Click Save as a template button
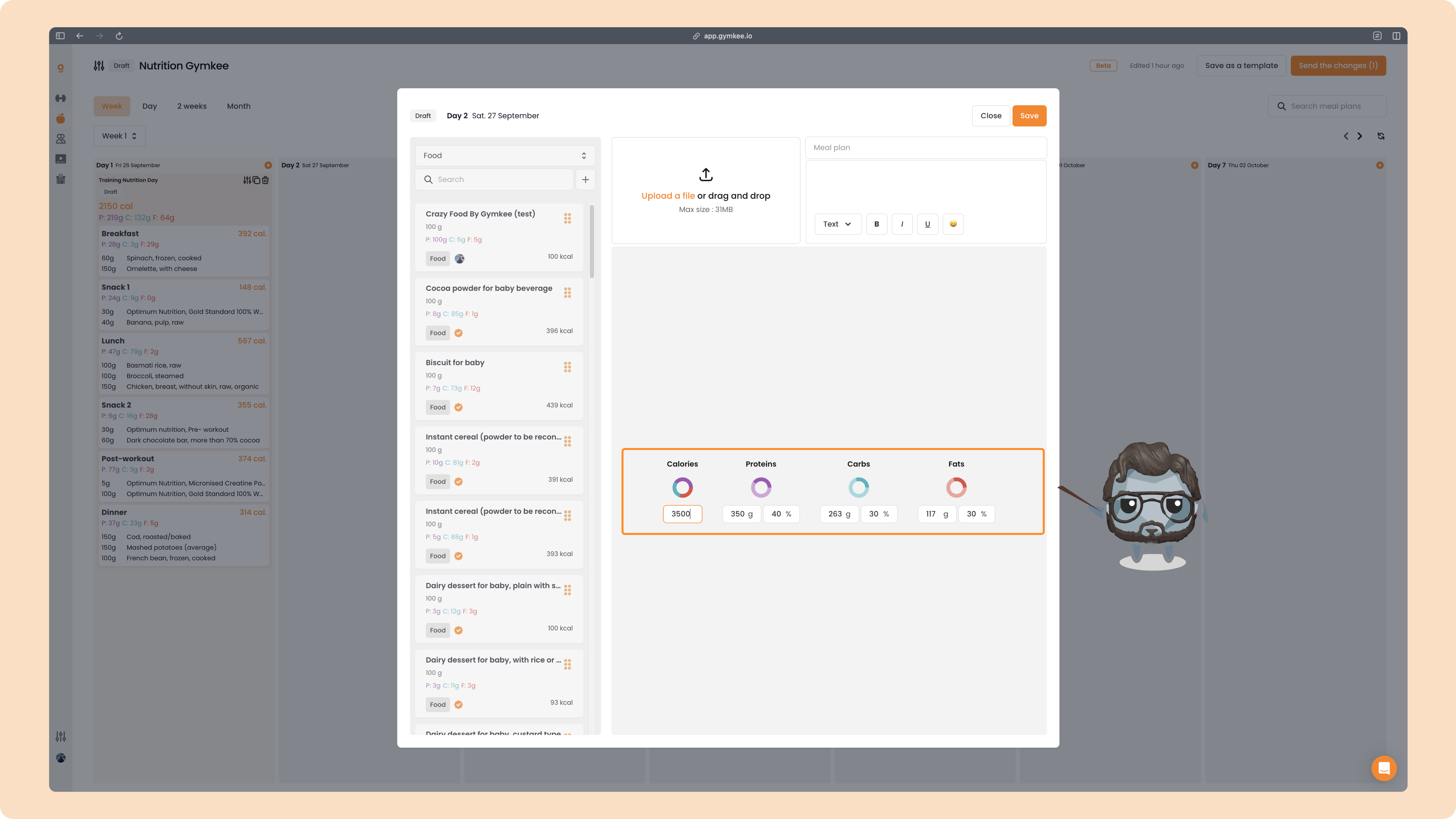Viewport: 1456px width, 819px height. pos(1241,66)
